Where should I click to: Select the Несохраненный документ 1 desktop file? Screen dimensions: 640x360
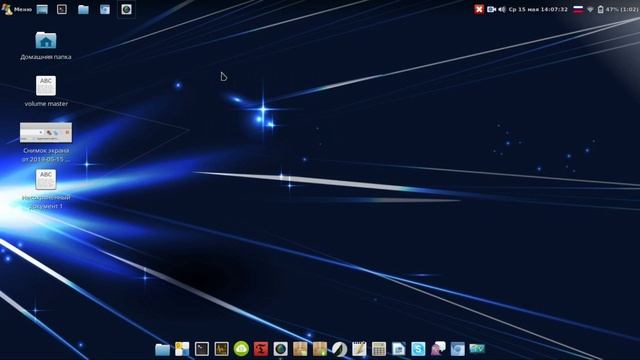(x=46, y=189)
